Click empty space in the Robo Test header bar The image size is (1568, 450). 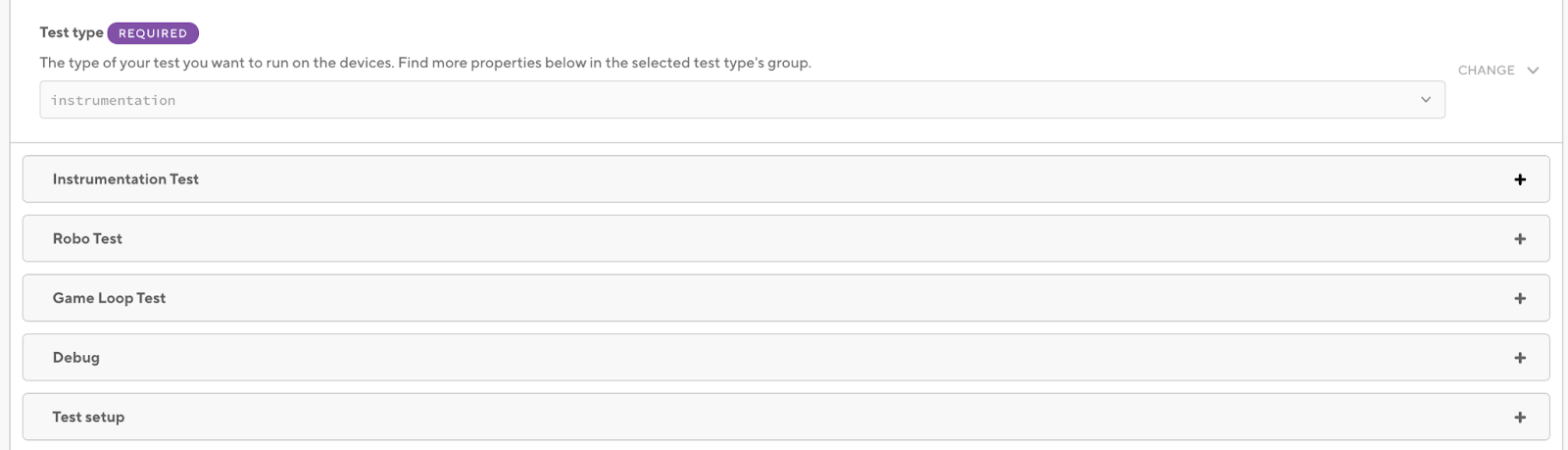click(784, 239)
